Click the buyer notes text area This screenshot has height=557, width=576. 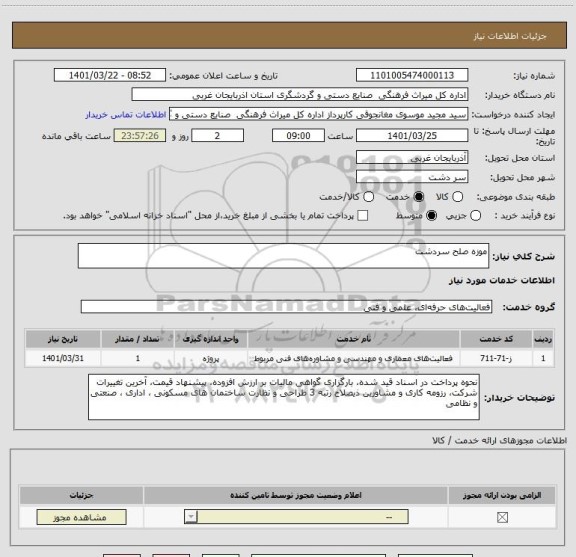pos(284,397)
